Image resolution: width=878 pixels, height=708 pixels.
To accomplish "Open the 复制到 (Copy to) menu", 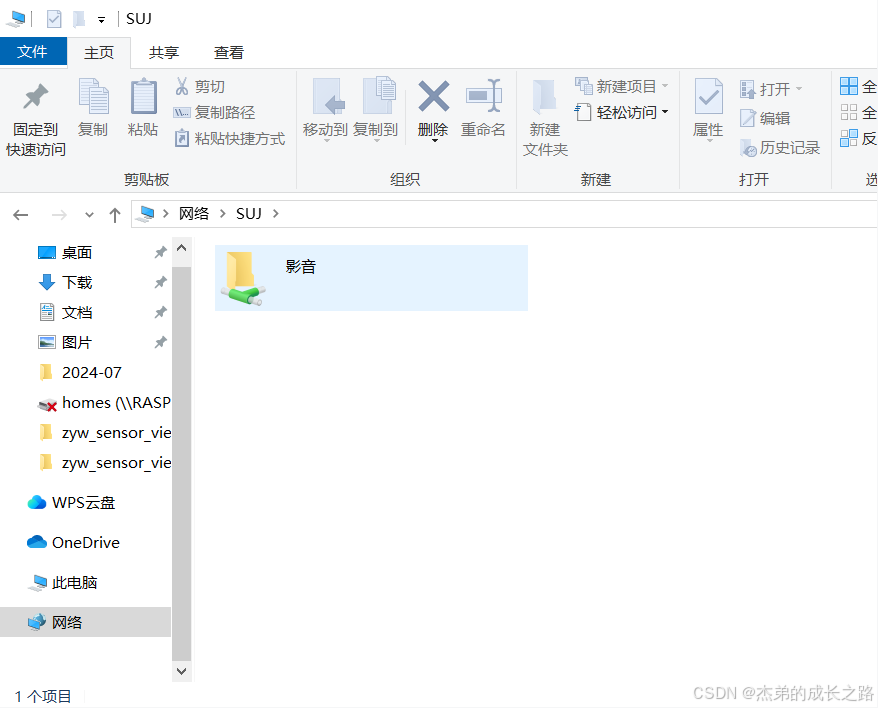I will 376,110.
